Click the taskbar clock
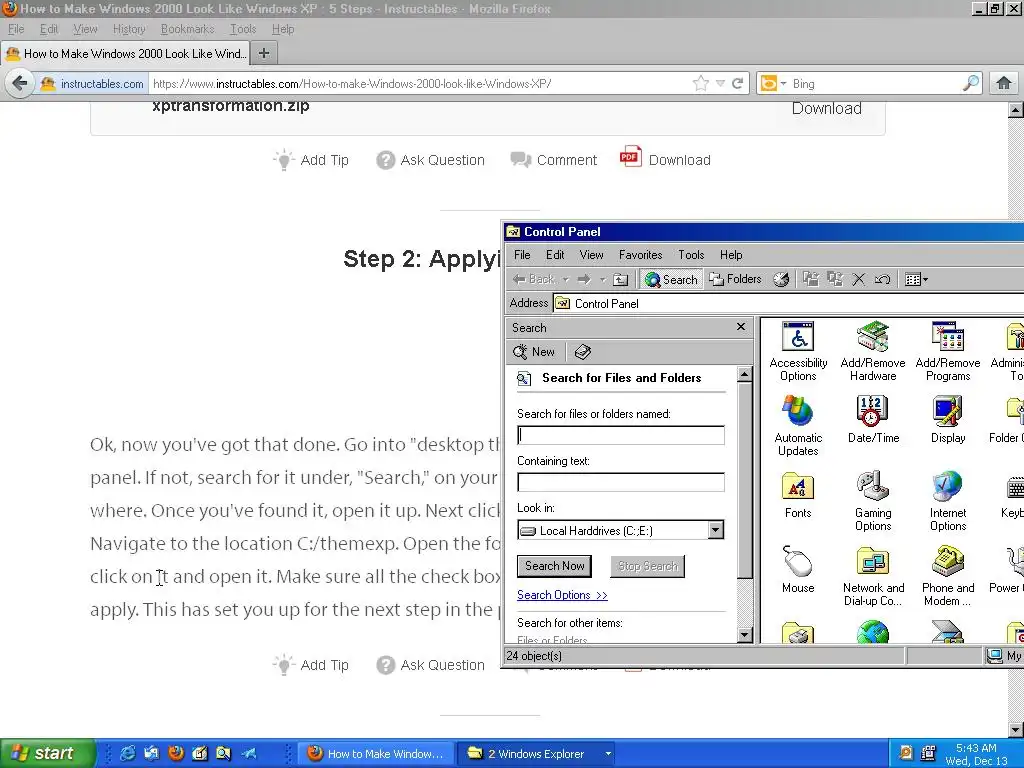This screenshot has width=1024, height=768. point(976,754)
